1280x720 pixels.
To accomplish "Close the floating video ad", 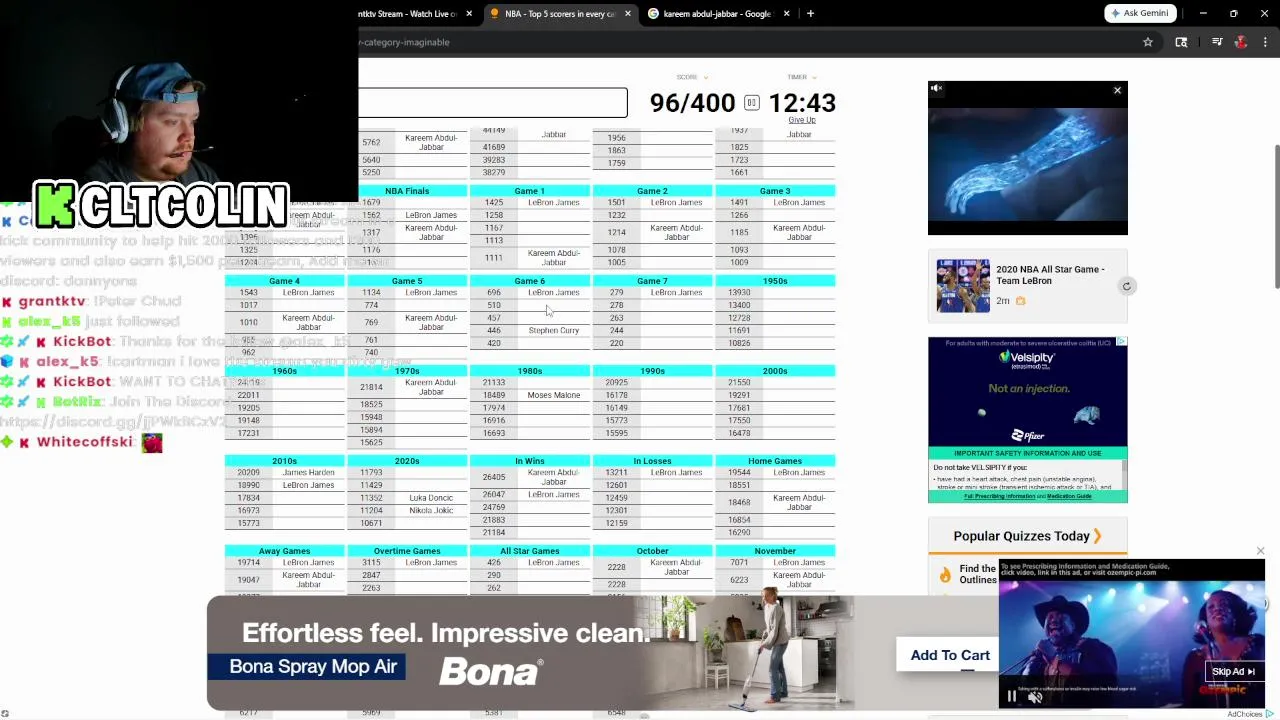I will 1260,551.
